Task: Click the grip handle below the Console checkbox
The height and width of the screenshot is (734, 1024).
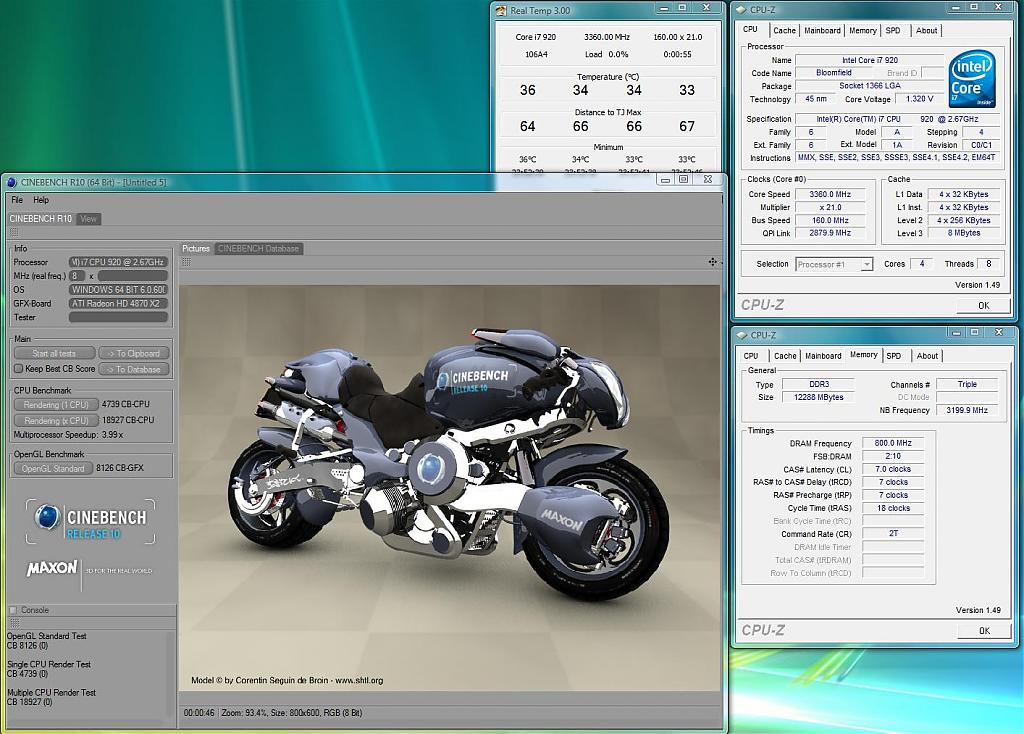Action: pyautogui.click(x=14, y=622)
